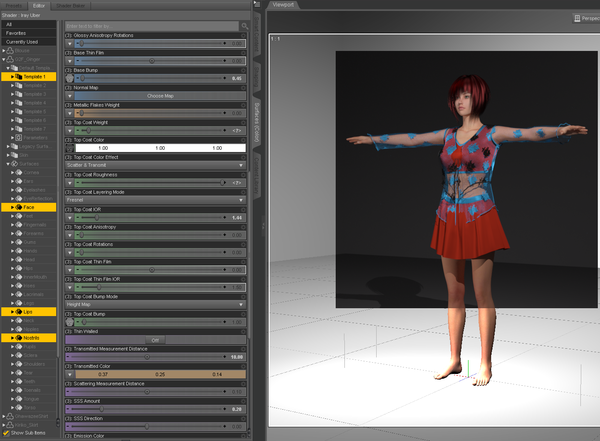Toggle the Show Sub Items checkbox

(x=6, y=433)
